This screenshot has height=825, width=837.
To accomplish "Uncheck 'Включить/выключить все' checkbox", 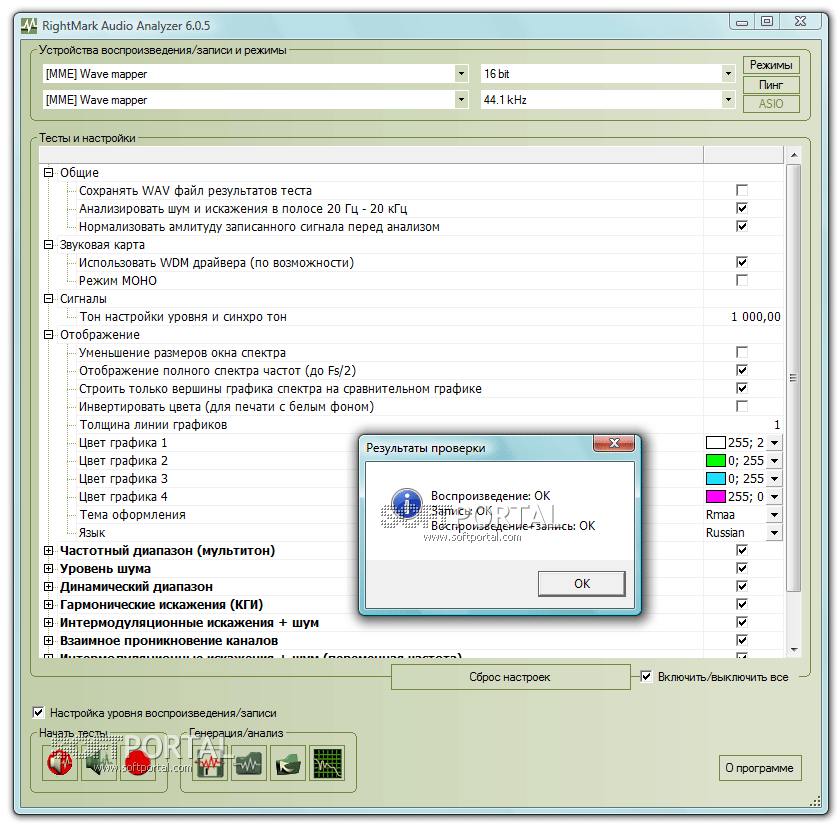I will click(x=646, y=677).
